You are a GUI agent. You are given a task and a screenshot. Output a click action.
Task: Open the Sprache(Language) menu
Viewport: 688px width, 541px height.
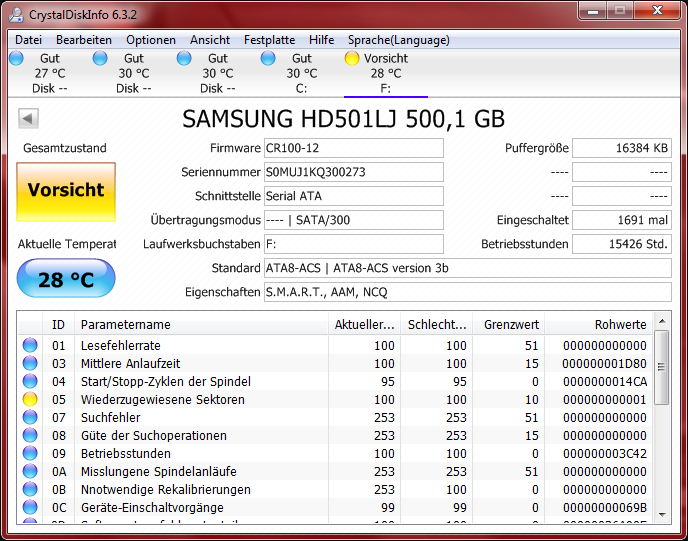click(x=398, y=40)
